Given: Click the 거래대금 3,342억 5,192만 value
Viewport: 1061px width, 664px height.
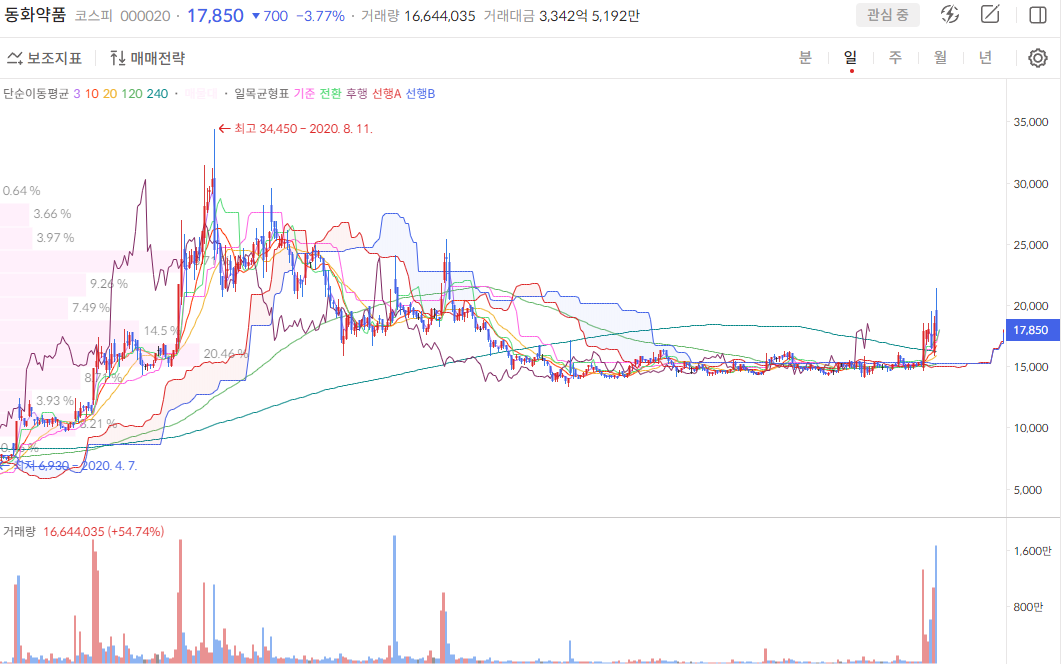Looking at the screenshot, I should click(x=562, y=16).
